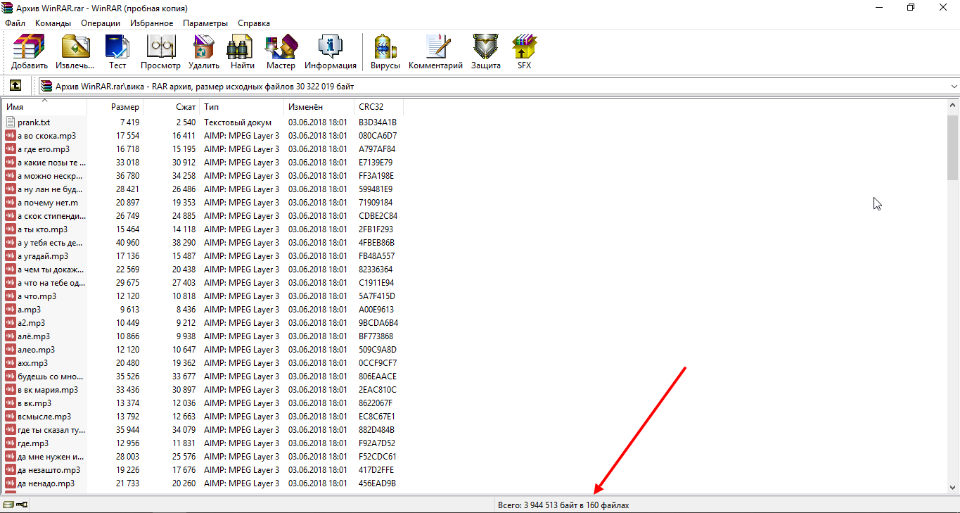Open the Найти (Find) binoculars tool
This screenshot has width=960, height=513.
pos(242,51)
